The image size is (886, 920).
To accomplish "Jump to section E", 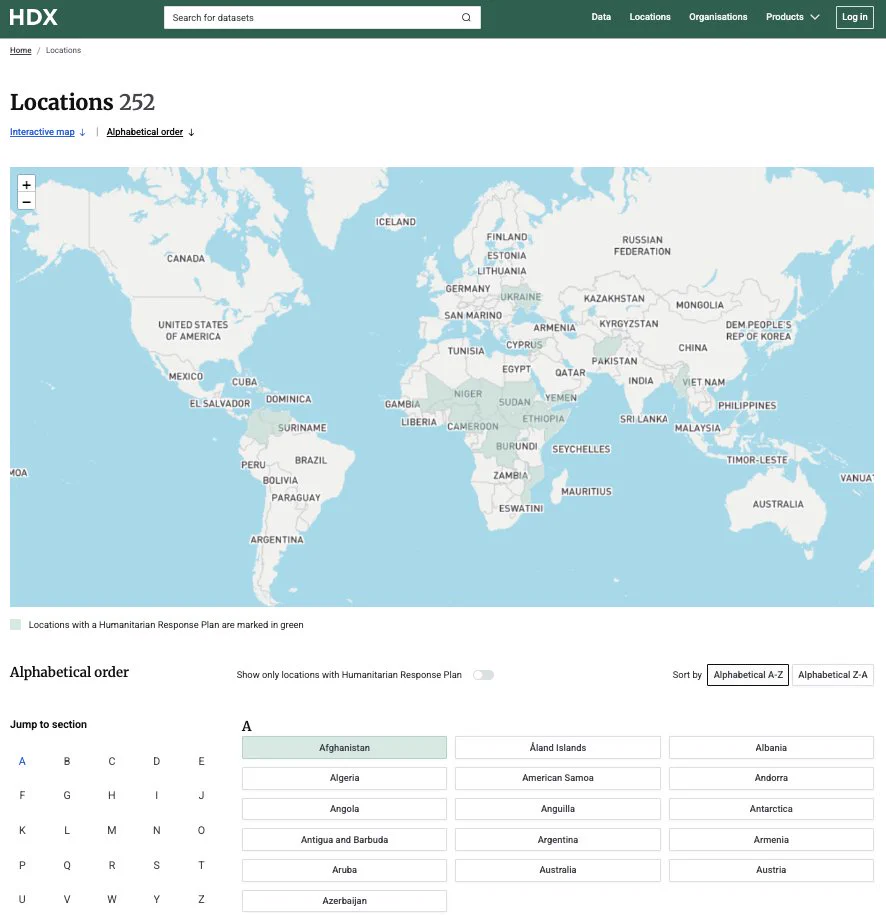I will [201, 761].
